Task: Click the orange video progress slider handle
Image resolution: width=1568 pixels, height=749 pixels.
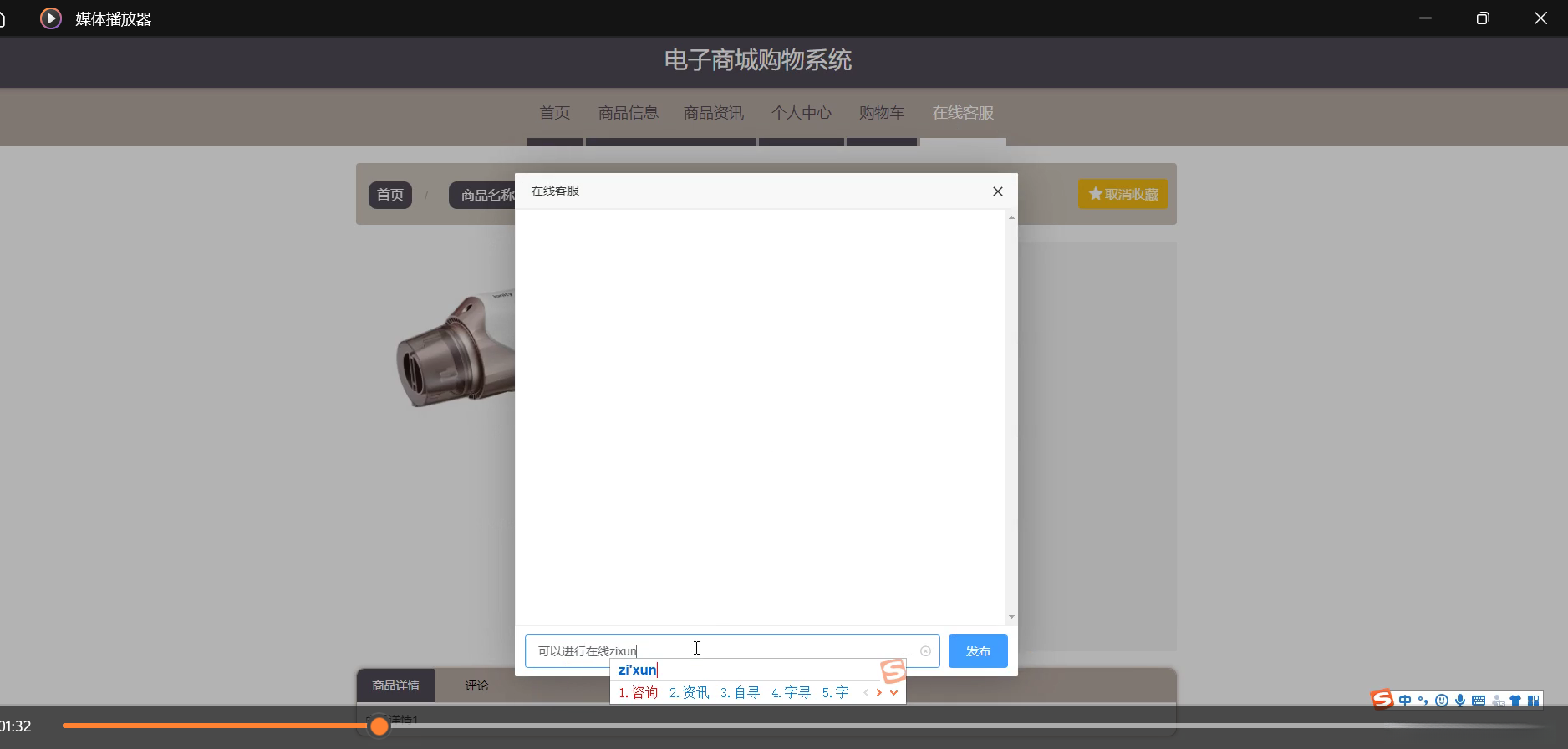Action: point(379,726)
